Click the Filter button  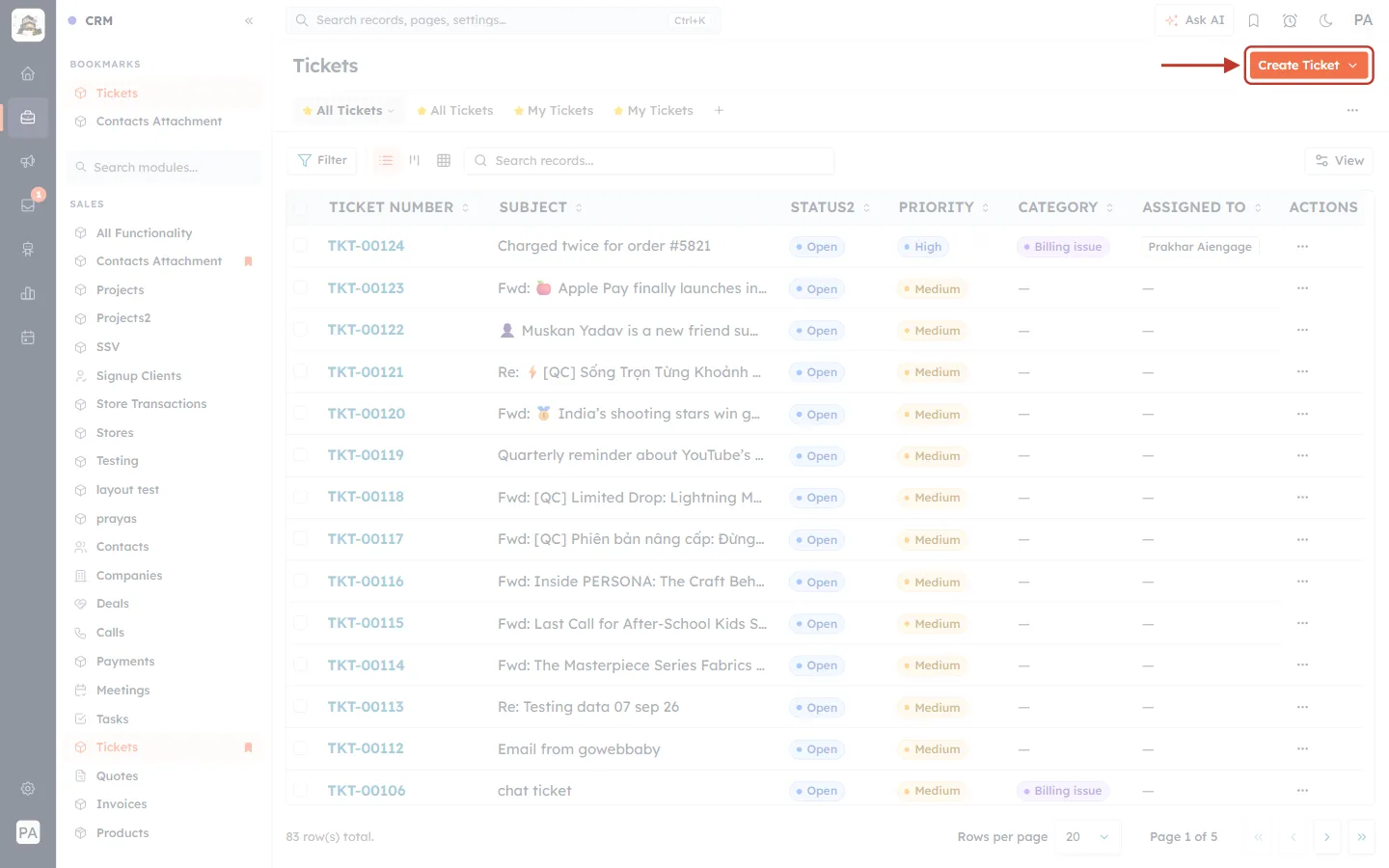(x=322, y=160)
